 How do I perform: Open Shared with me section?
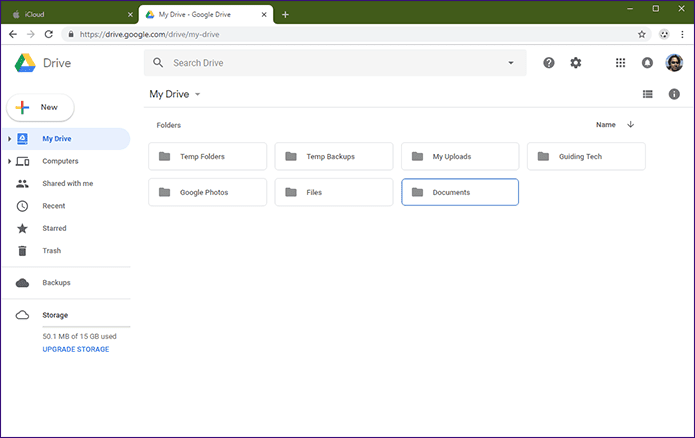(66, 184)
